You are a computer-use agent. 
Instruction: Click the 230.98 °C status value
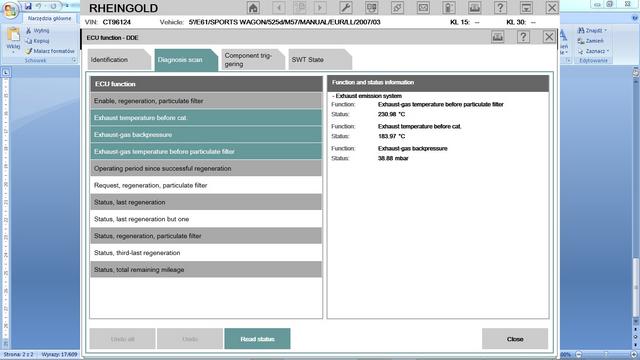tap(391, 114)
